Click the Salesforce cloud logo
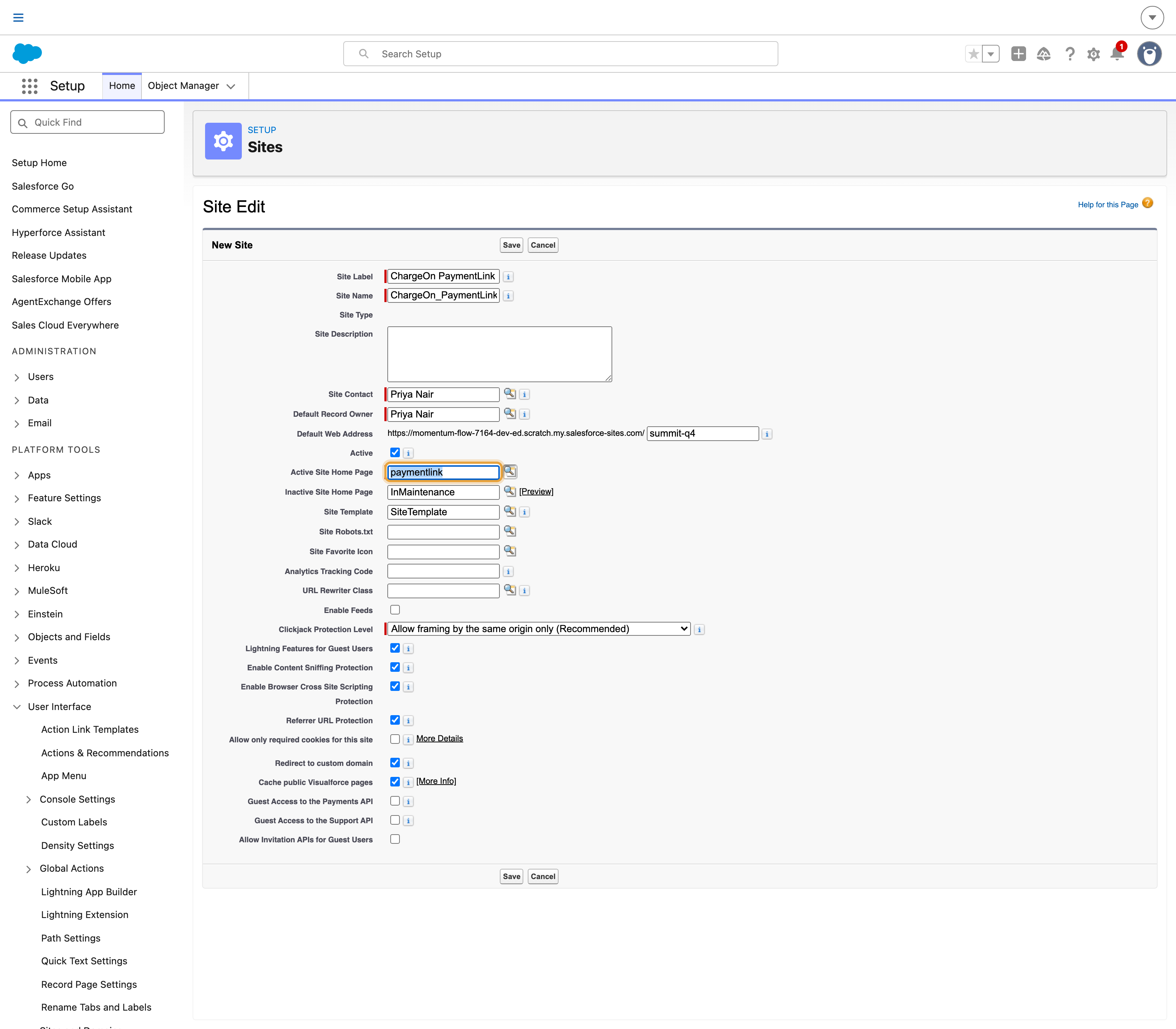The width and height of the screenshot is (1176, 1029). 27,53
